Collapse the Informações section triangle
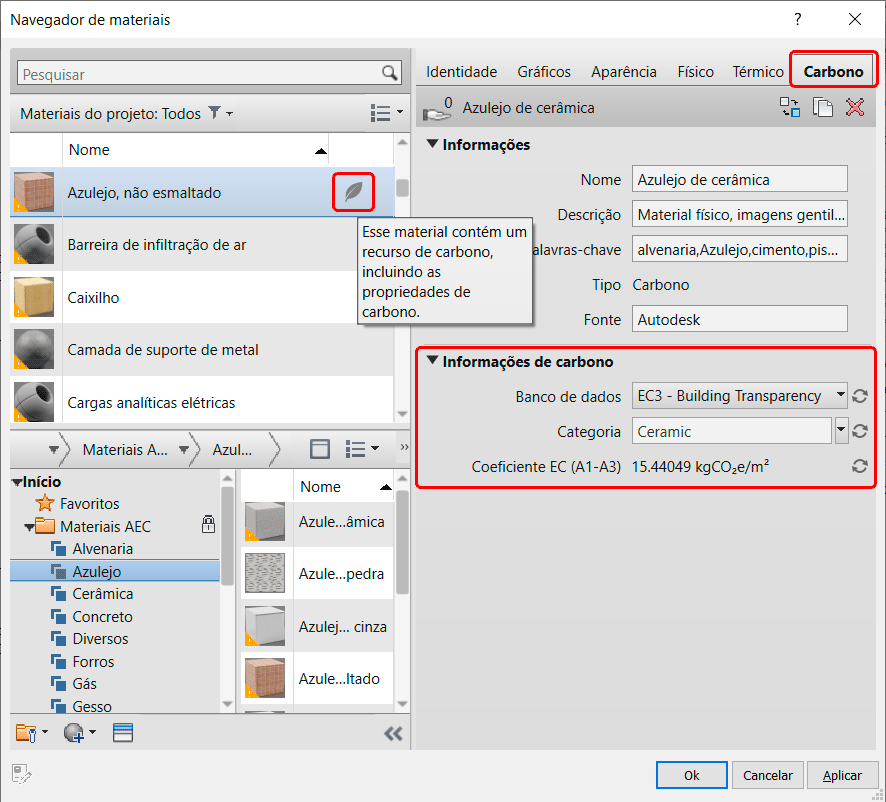The height and width of the screenshot is (802, 886). coord(430,145)
